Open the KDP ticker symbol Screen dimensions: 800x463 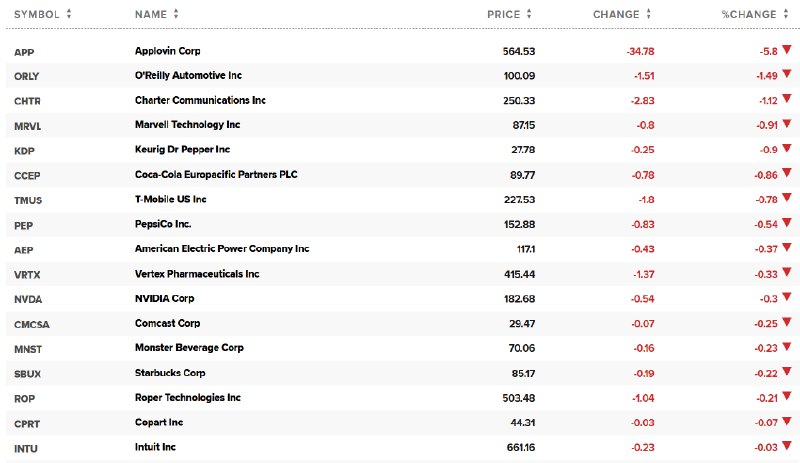pyautogui.click(x=24, y=151)
